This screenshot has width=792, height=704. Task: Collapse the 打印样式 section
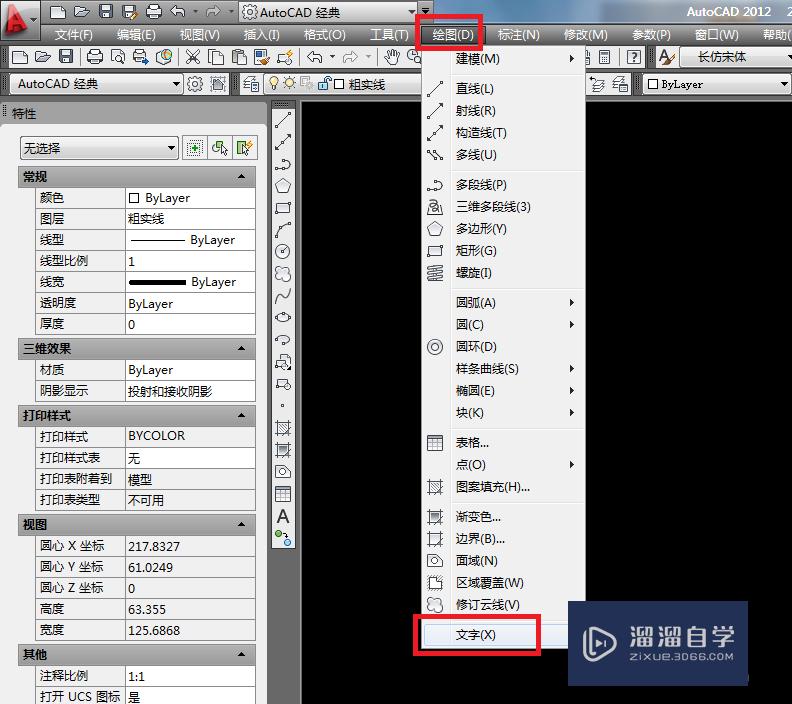pos(241,415)
